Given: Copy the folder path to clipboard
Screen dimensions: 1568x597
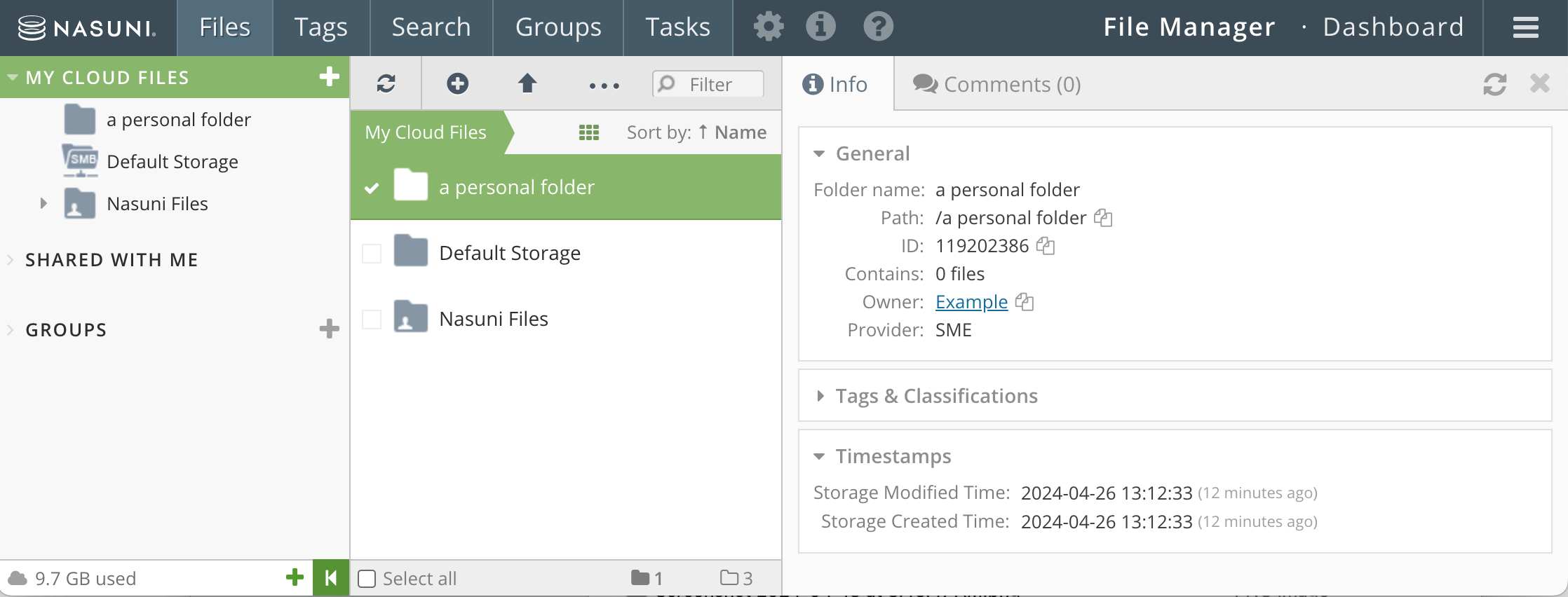Looking at the screenshot, I should 1103,218.
